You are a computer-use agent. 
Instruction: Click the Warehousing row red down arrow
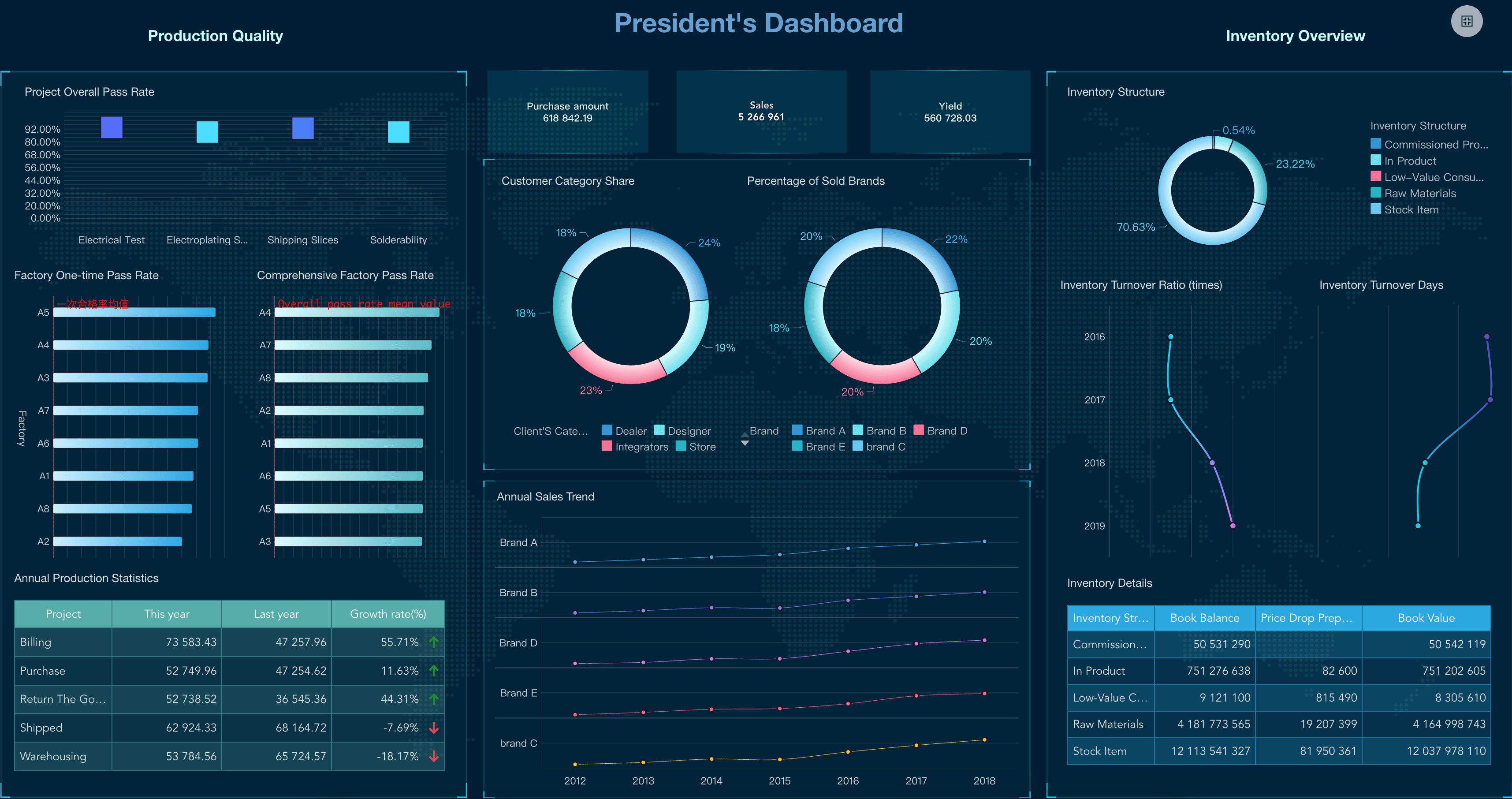pyautogui.click(x=434, y=756)
